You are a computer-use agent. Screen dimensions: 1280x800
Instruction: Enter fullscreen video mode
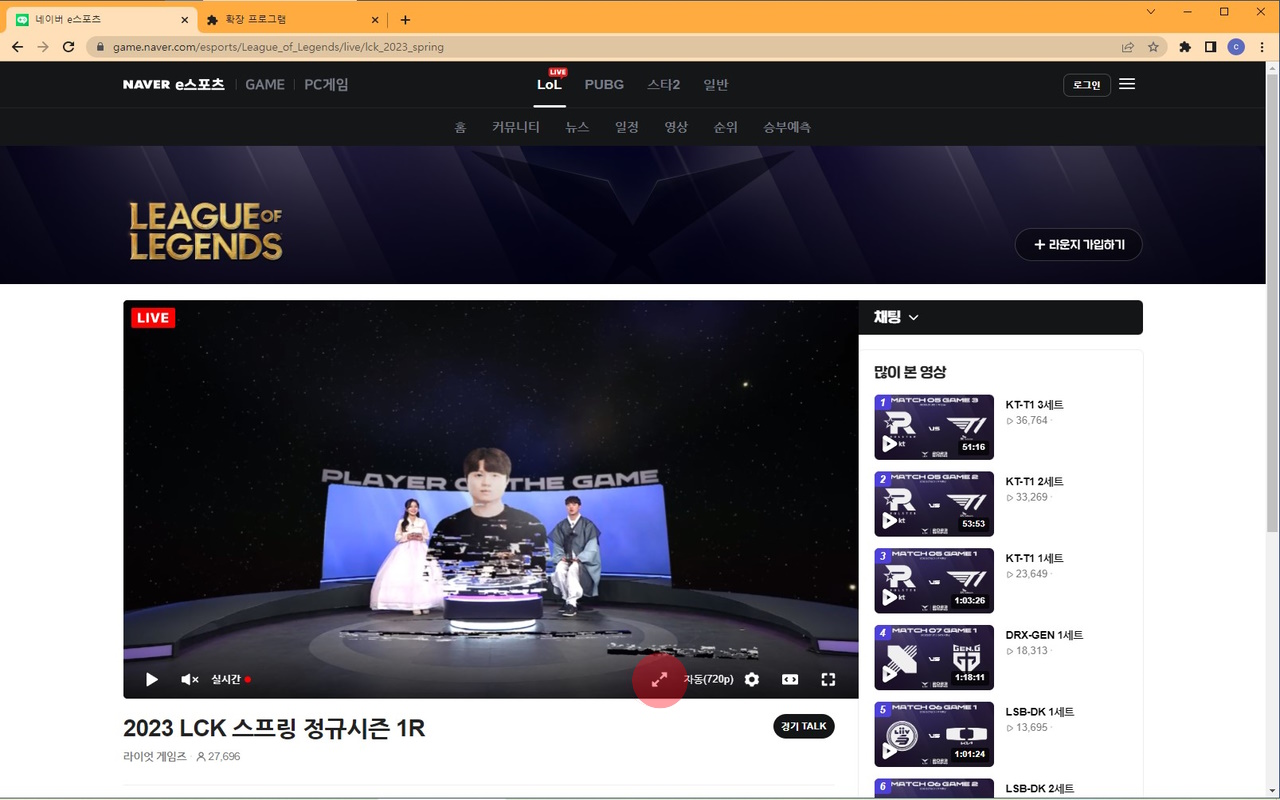828,679
